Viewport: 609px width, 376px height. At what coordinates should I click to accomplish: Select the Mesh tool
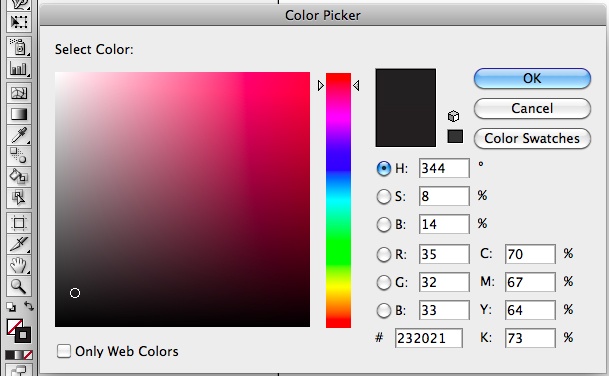click(18, 93)
